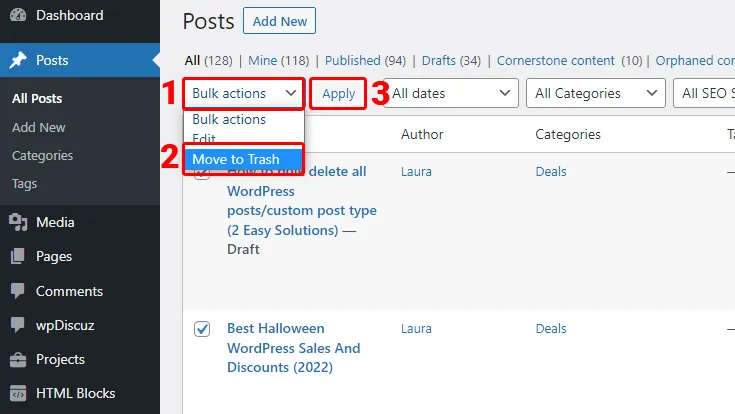
Task: Open Pages menu label
Action: pyautogui.click(x=54, y=256)
